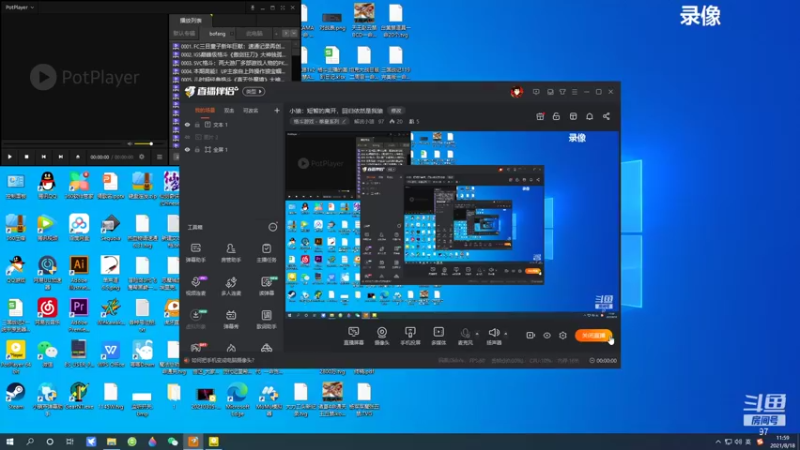Viewport: 800px width, 450px height.
Task: Open the 手机投屏 phone casting option
Action: click(410, 332)
